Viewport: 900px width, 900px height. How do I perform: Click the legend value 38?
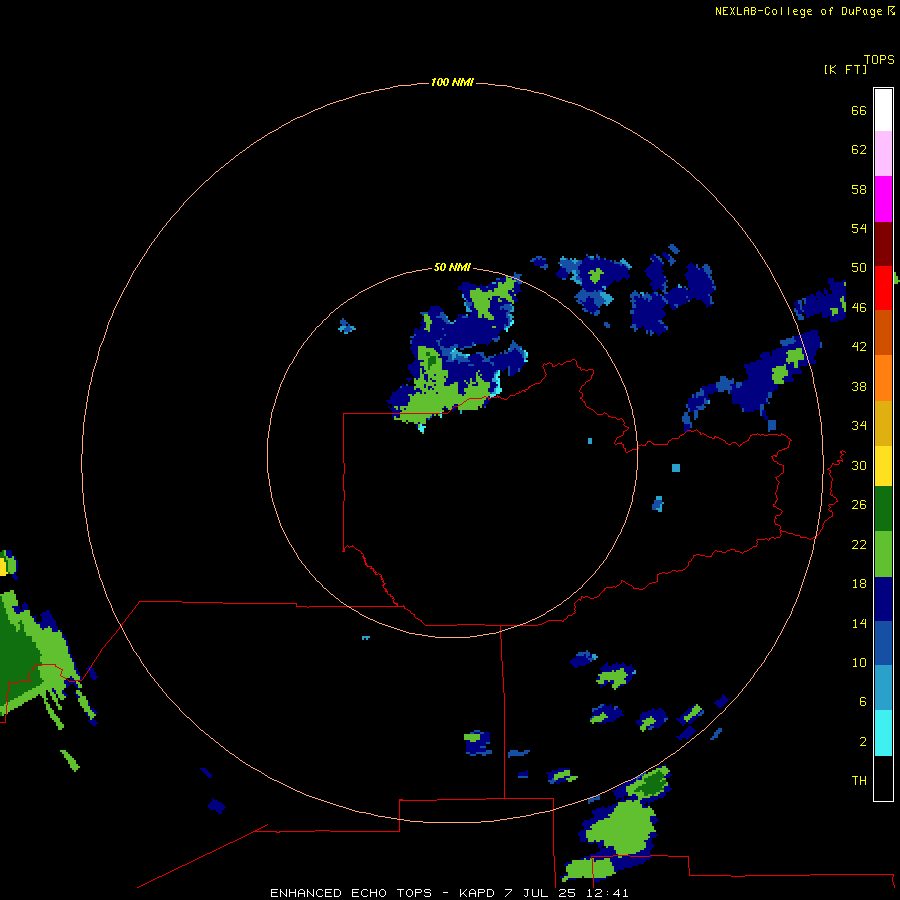coord(859,386)
